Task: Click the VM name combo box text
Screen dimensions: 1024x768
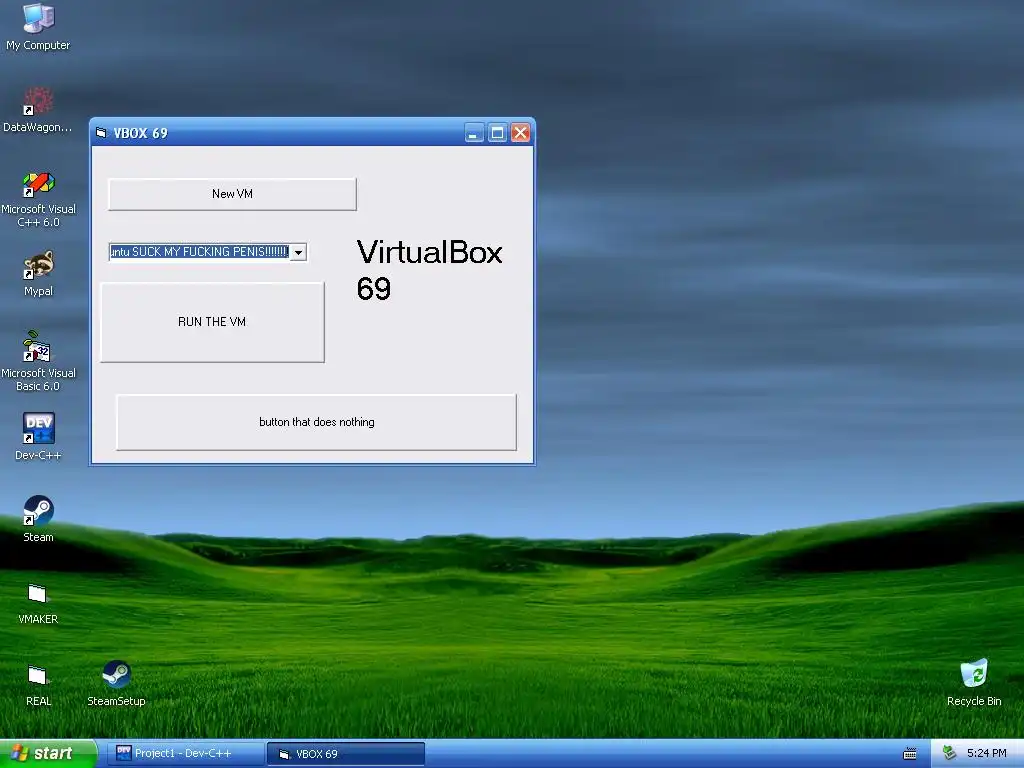Action: [199, 252]
